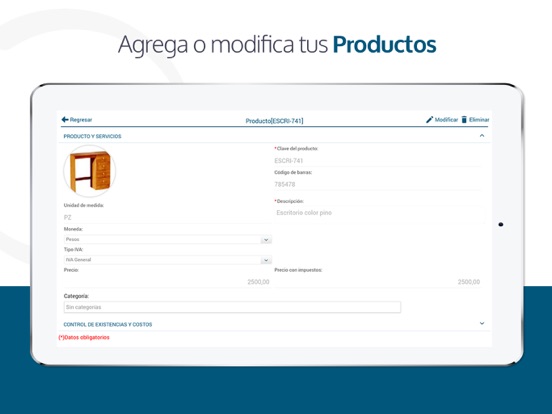Click the Descripción field Escritorio color pino
Image resolution: width=552 pixels, height=414 pixels.
click(x=380, y=214)
